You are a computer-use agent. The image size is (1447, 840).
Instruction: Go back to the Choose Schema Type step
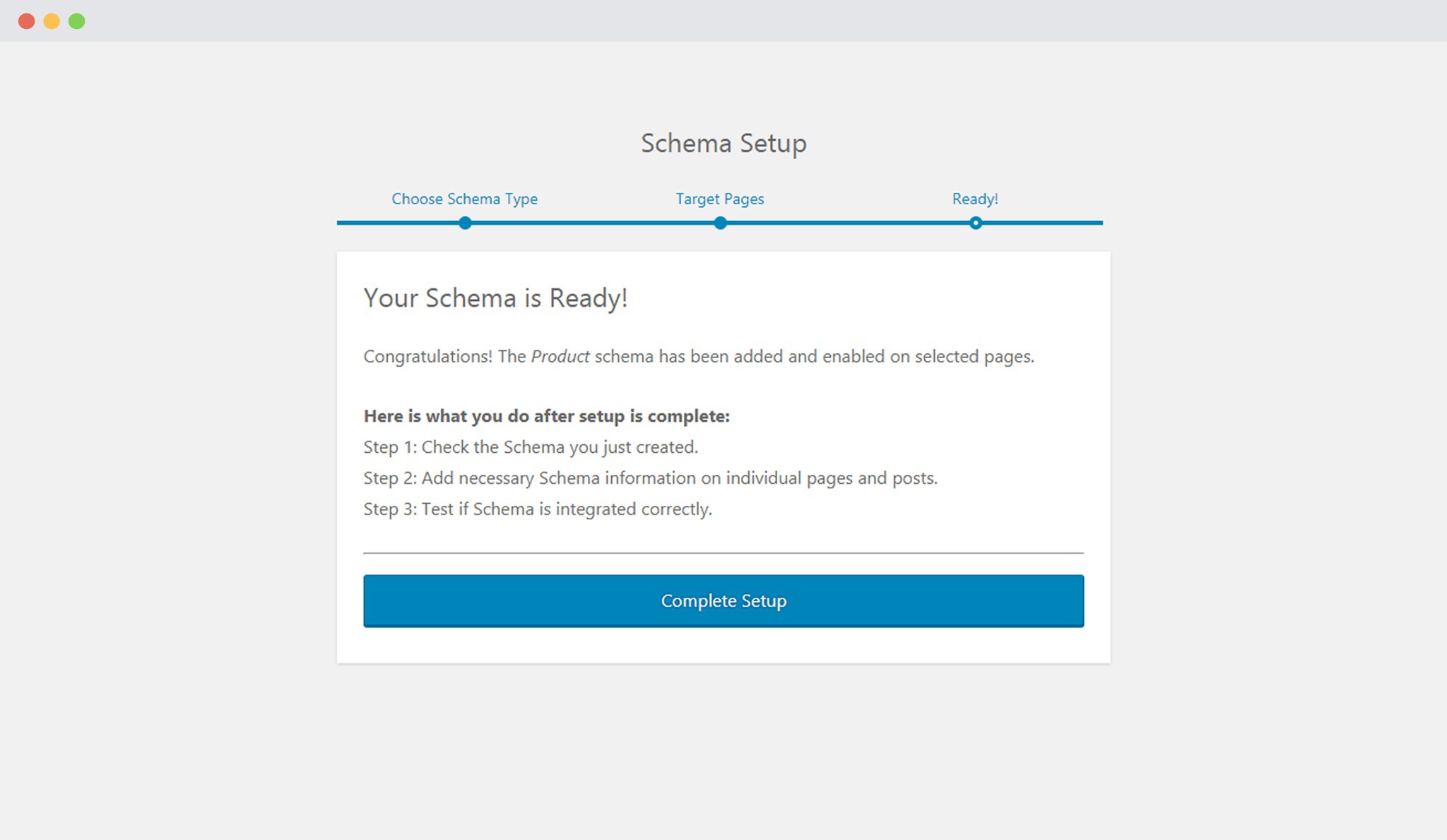point(465,199)
